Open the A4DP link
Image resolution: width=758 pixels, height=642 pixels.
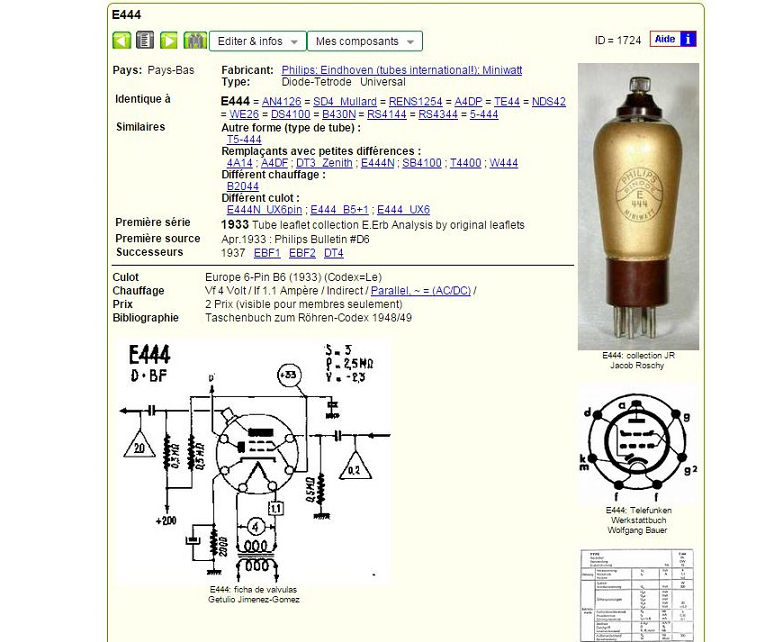coord(468,102)
